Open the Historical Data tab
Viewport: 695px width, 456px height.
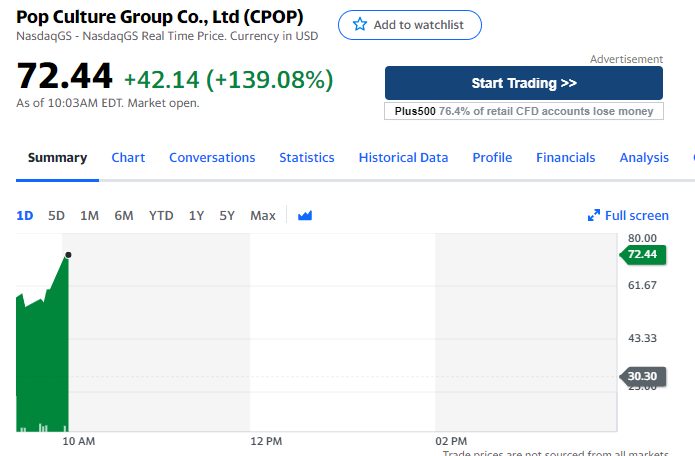(403, 158)
